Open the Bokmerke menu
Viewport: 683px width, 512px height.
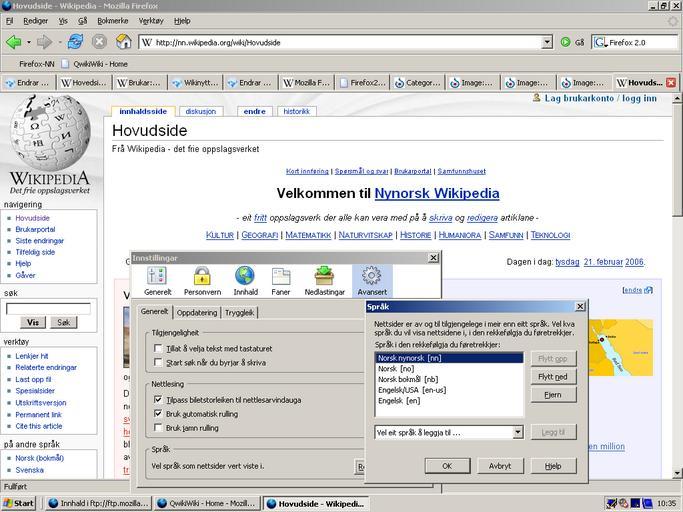pos(112,20)
